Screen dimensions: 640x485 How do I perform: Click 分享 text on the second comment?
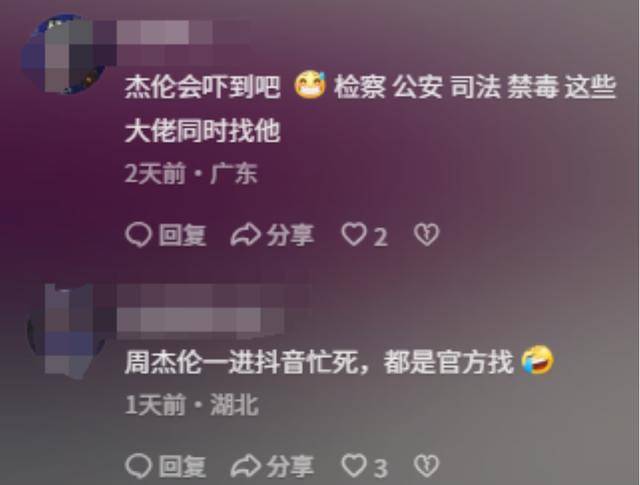pyautogui.click(x=290, y=466)
